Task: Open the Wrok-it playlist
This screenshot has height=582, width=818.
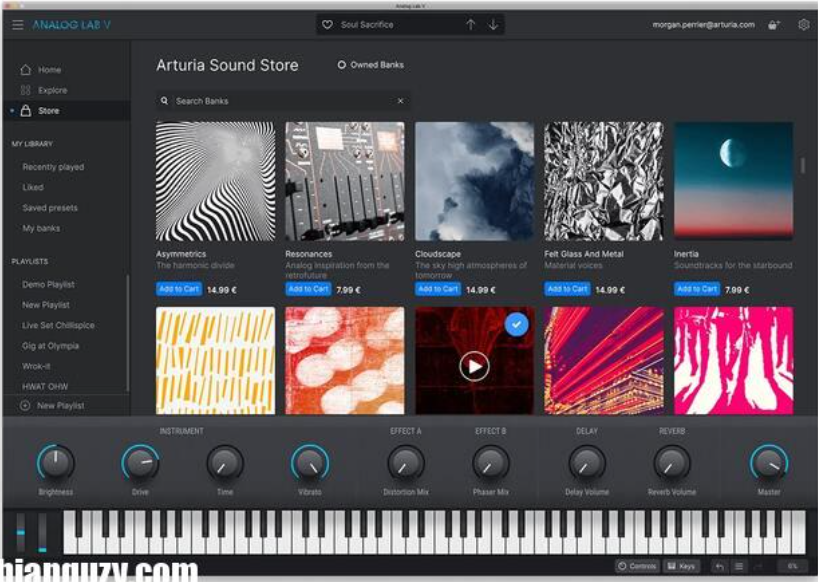Action: (37, 366)
